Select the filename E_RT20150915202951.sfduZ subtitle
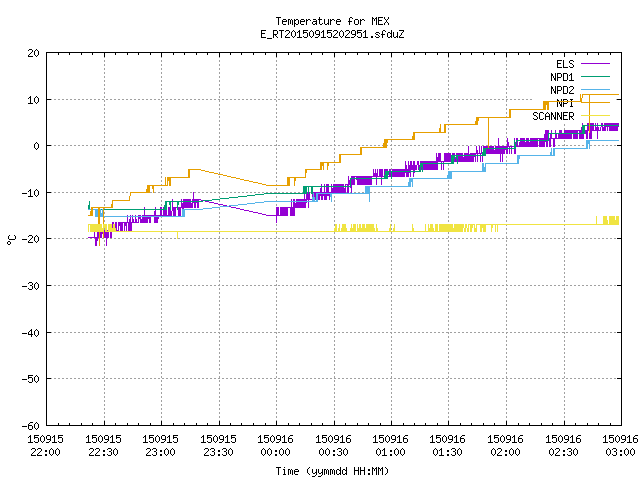This screenshot has width=640, height=480. click(332, 34)
